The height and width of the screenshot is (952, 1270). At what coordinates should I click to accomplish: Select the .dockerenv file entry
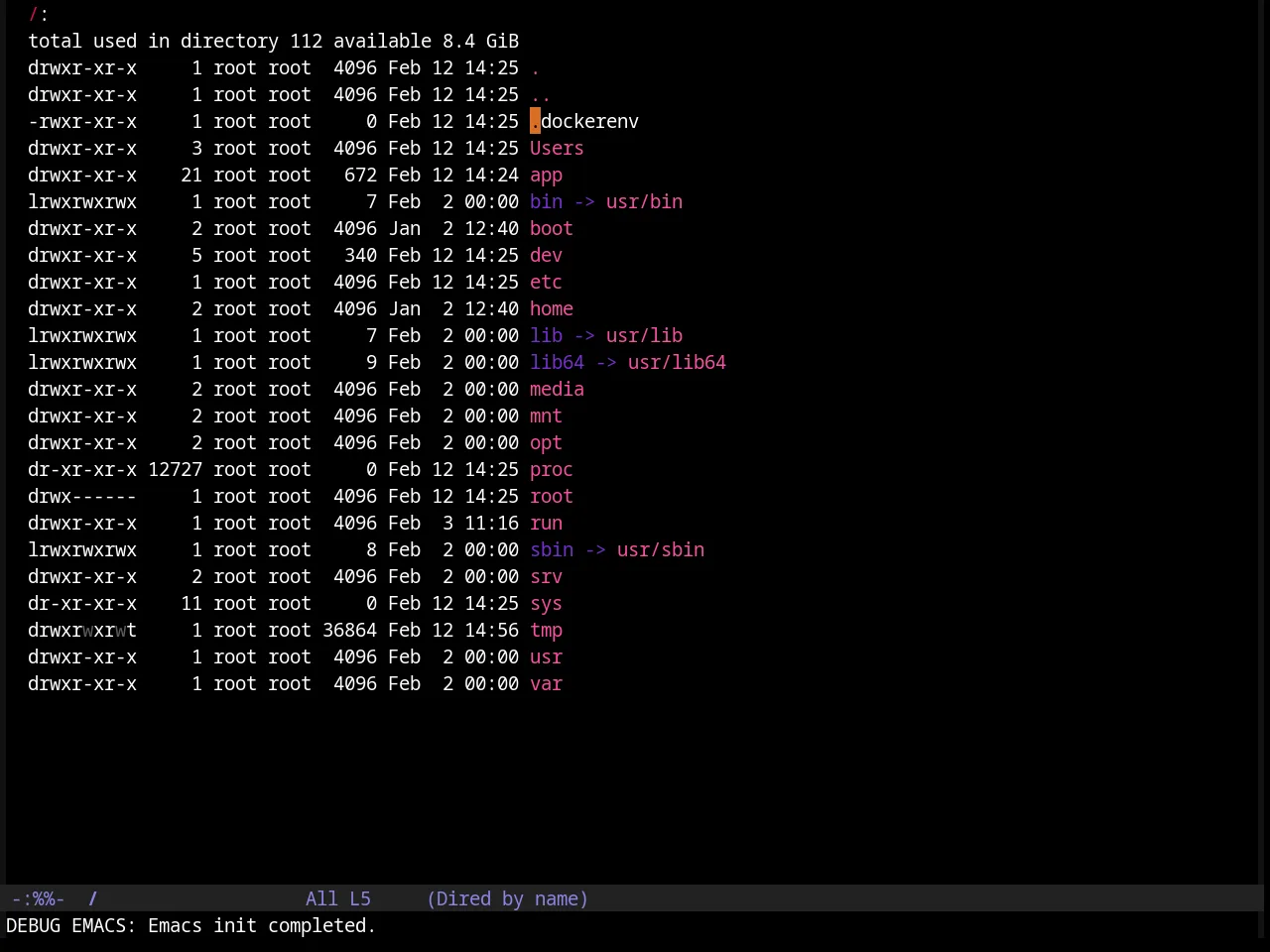pos(584,121)
